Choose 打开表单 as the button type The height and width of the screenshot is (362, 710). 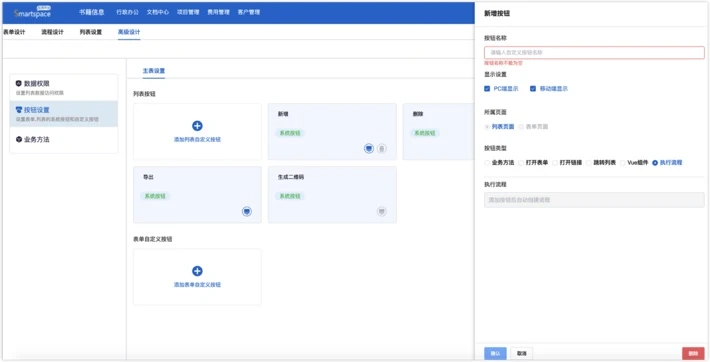pos(521,163)
